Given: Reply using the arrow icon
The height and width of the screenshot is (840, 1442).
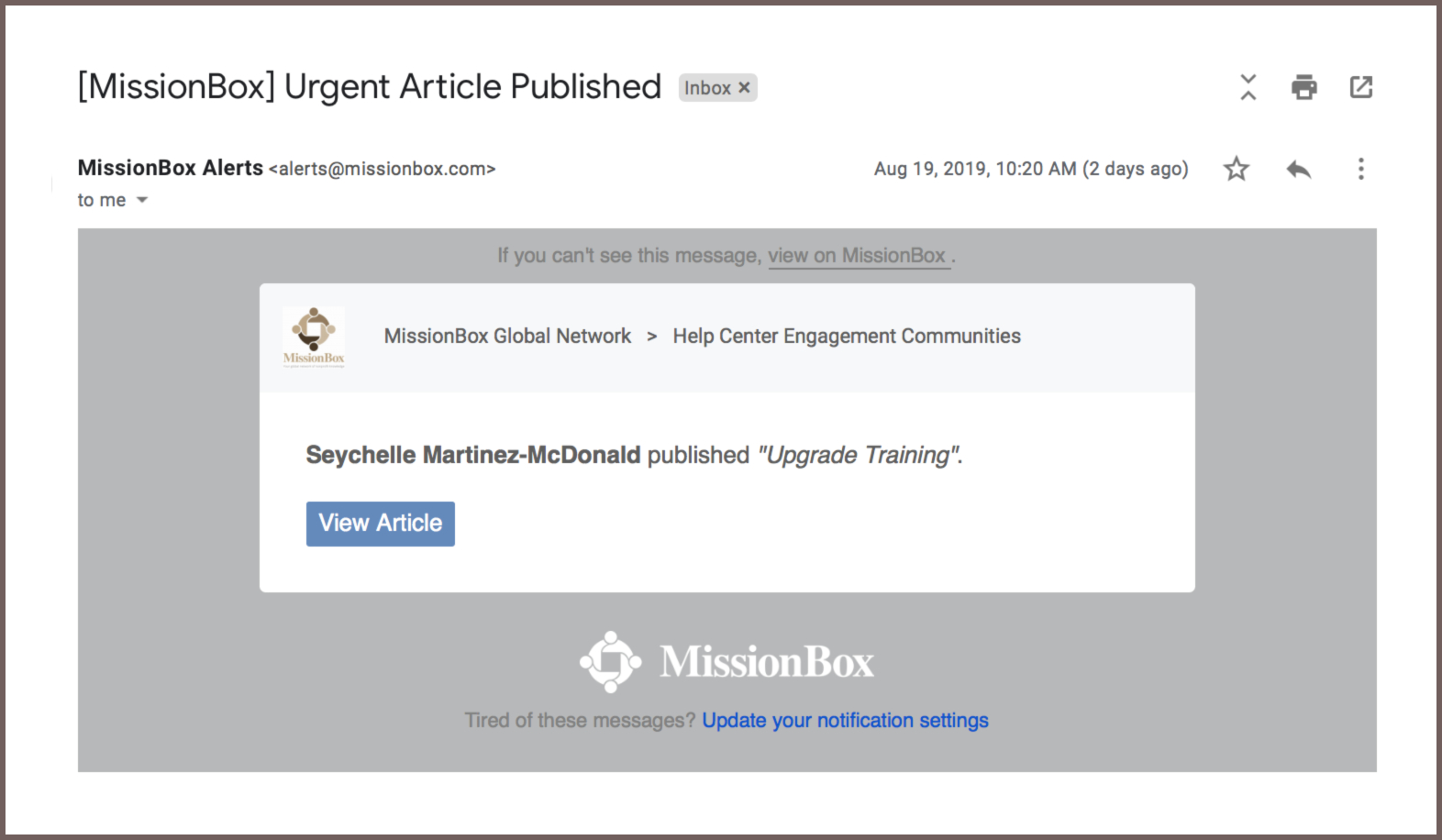Looking at the screenshot, I should coord(1299,169).
